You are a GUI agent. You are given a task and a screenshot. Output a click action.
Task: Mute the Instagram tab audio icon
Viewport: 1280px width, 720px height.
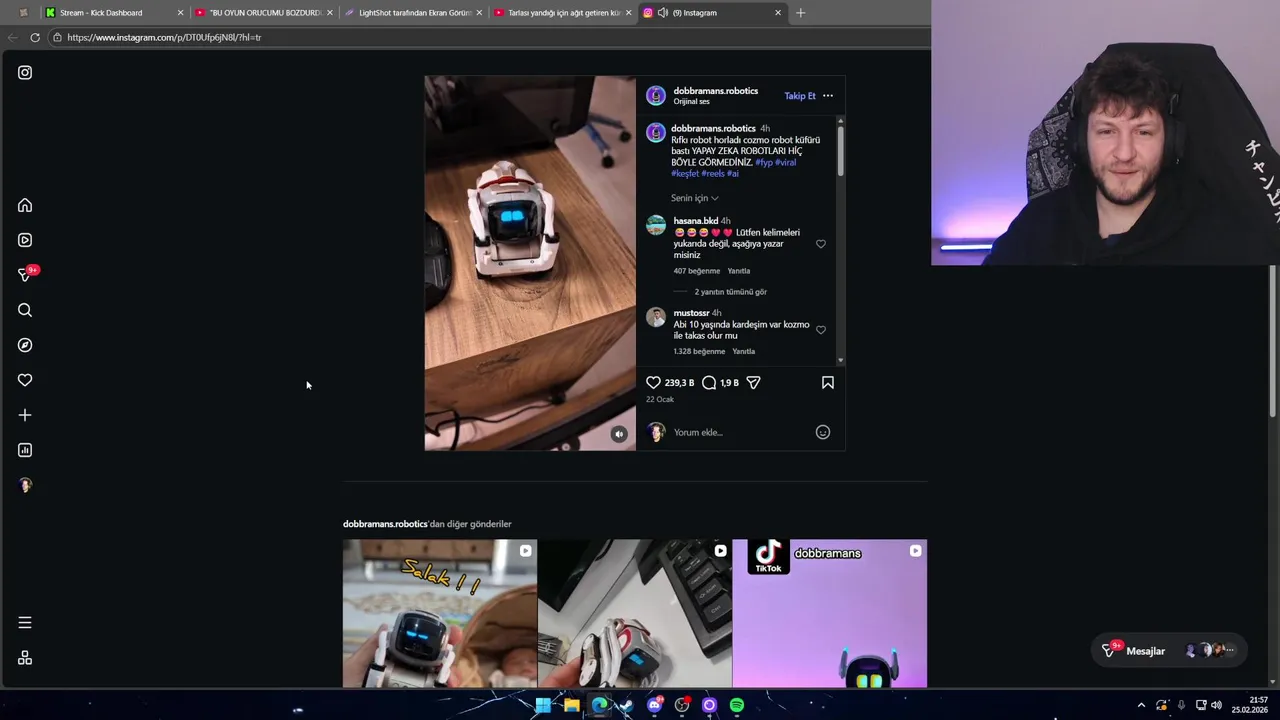[x=663, y=13]
